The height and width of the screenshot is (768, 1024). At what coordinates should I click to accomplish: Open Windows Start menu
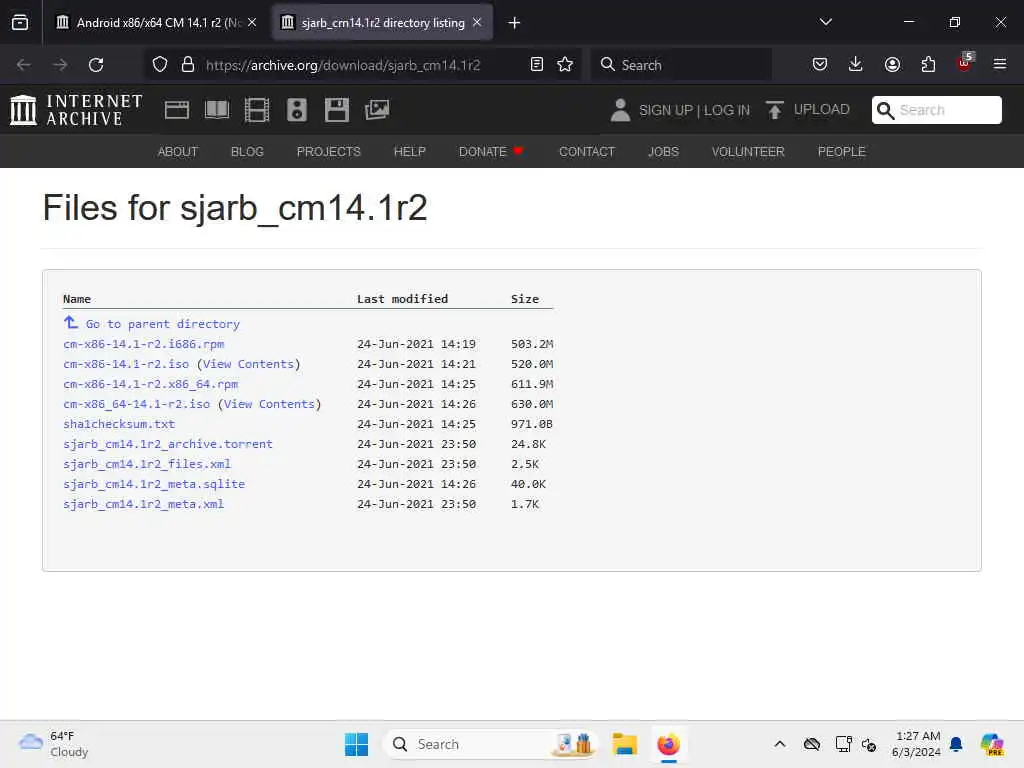(x=357, y=744)
